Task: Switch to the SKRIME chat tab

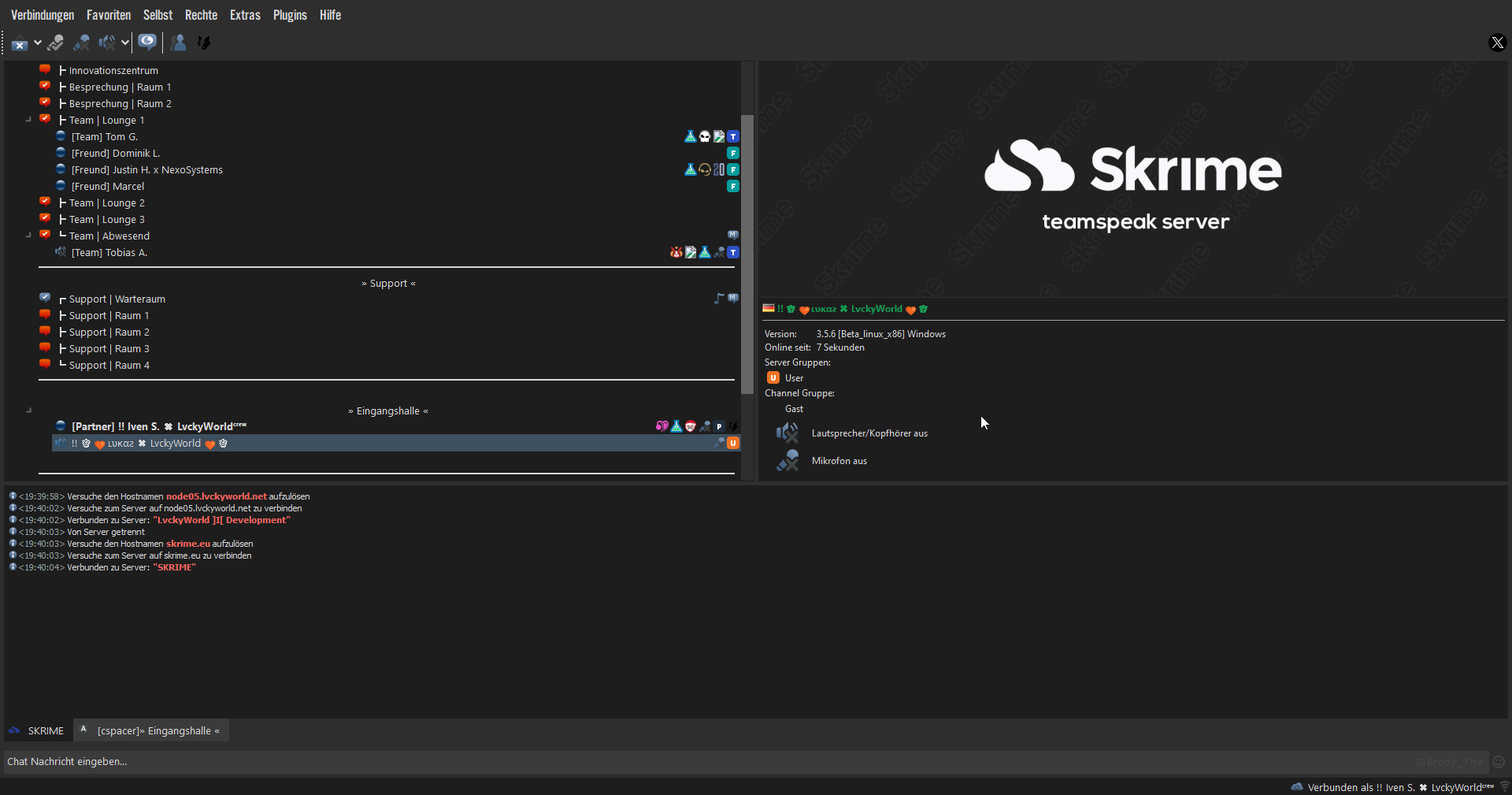Action: [38, 730]
